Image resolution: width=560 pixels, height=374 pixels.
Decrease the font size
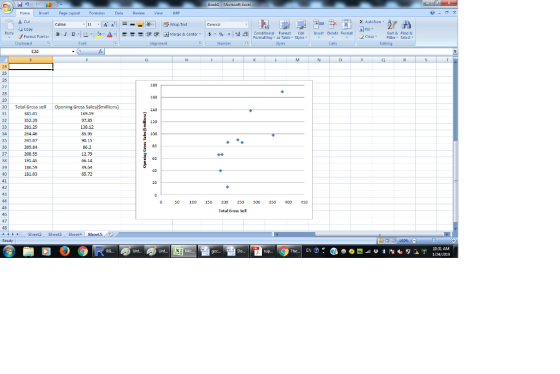pyautogui.click(x=113, y=25)
